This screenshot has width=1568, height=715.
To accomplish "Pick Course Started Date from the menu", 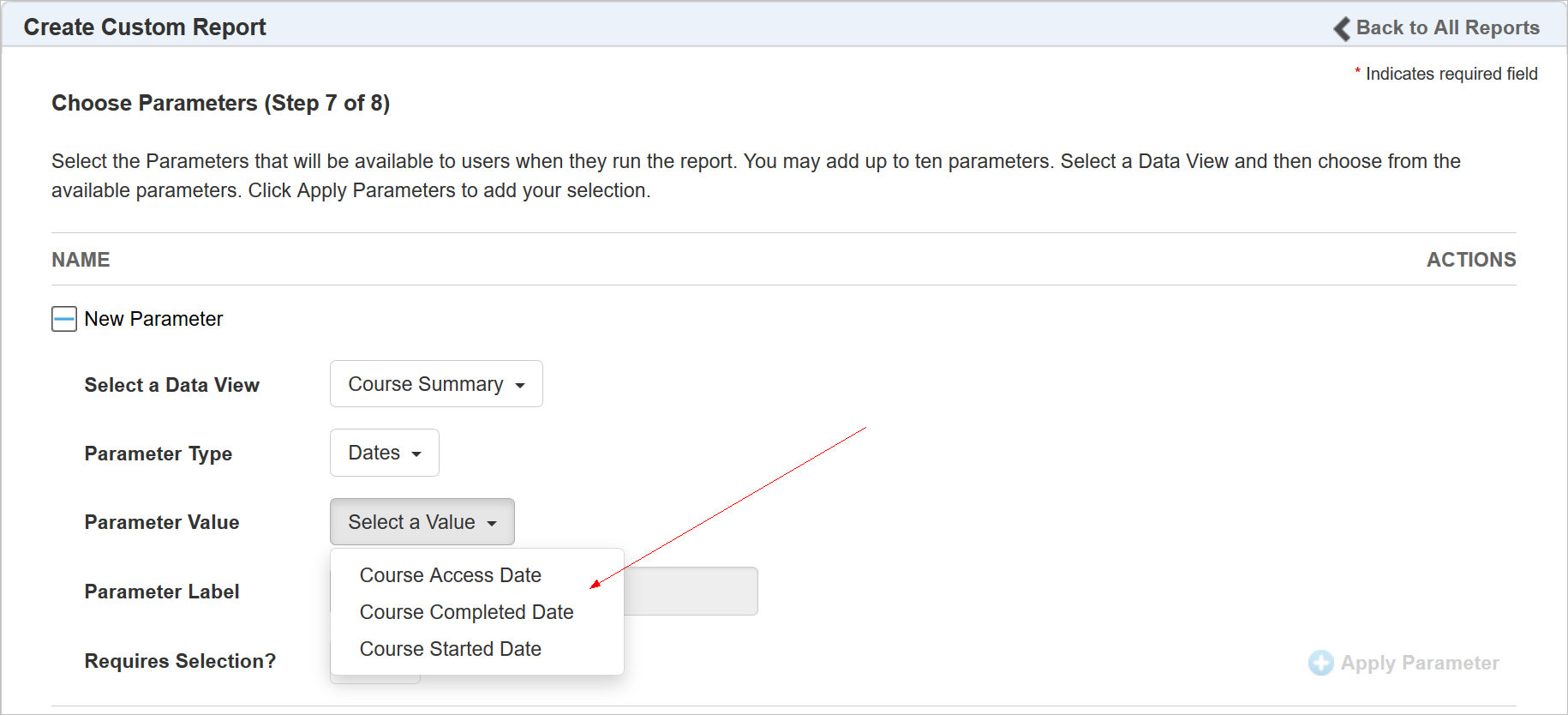I will 450,649.
